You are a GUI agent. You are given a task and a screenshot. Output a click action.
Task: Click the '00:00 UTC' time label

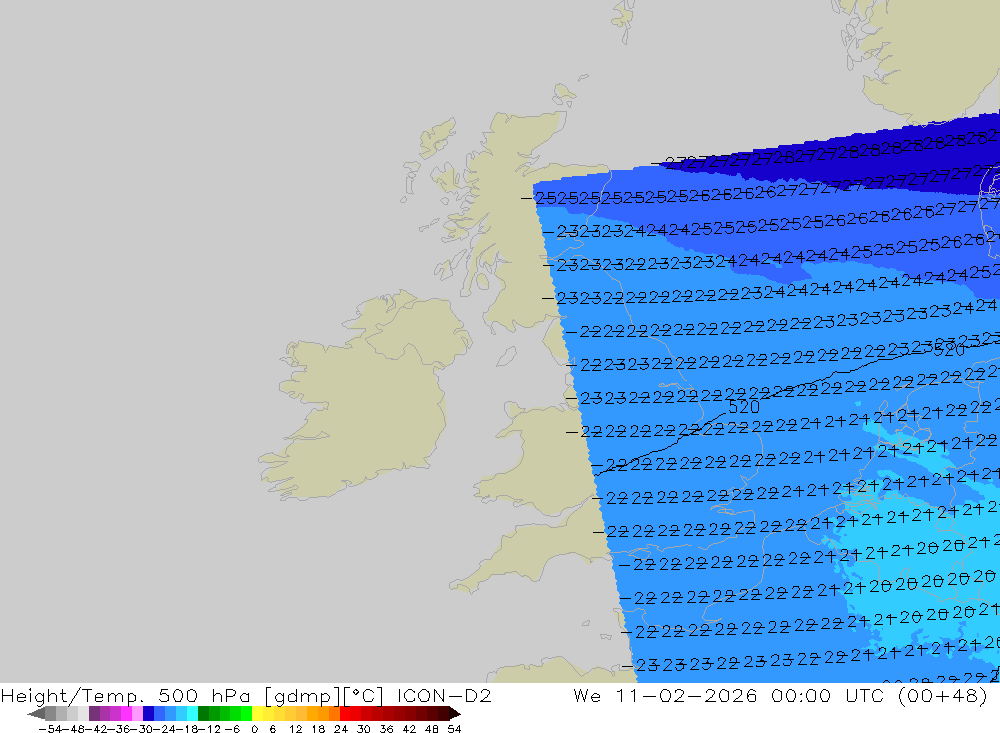tap(830, 695)
